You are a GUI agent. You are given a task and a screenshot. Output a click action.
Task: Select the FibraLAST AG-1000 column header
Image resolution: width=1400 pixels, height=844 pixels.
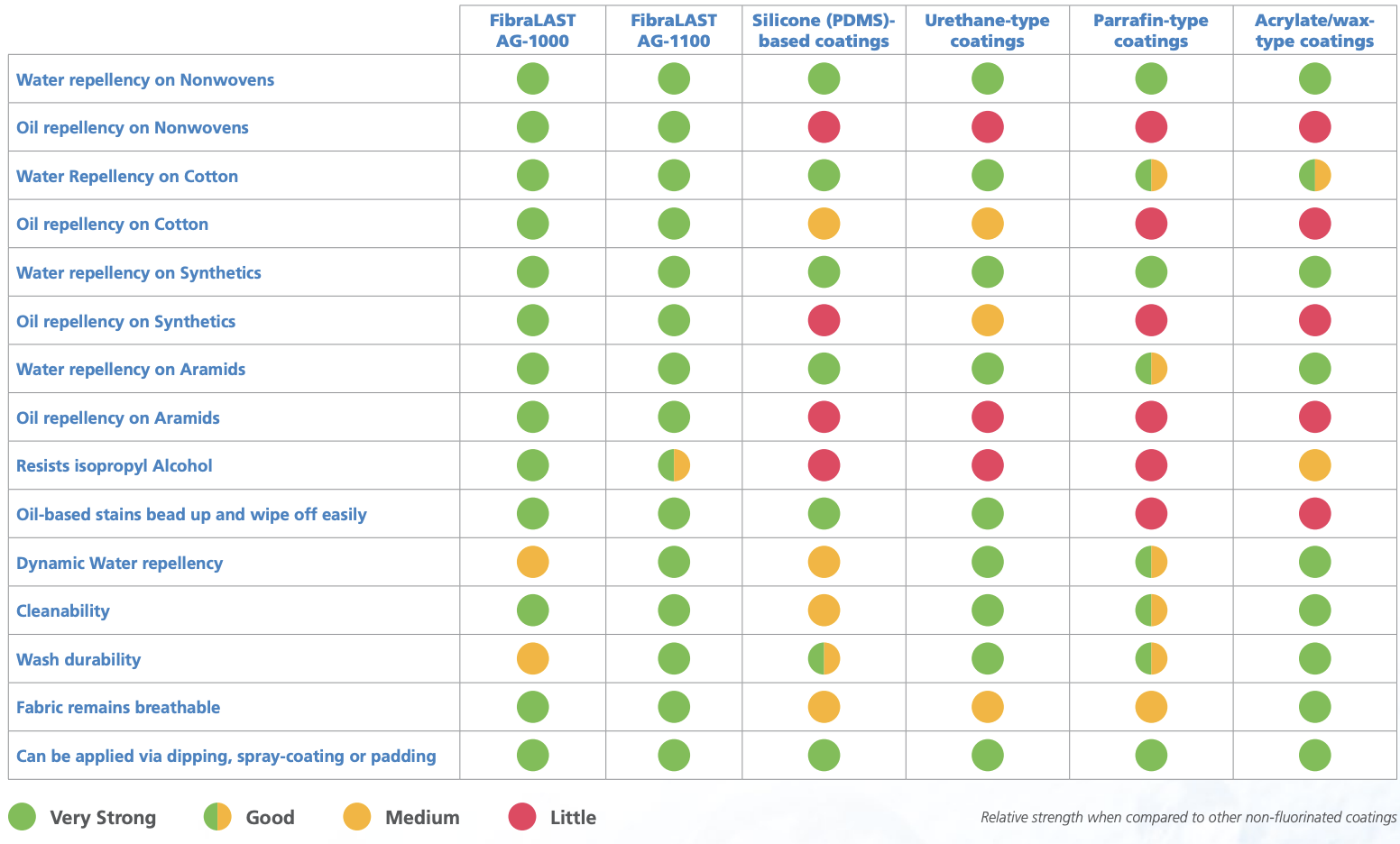pyautogui.click(x=532, y=31)
